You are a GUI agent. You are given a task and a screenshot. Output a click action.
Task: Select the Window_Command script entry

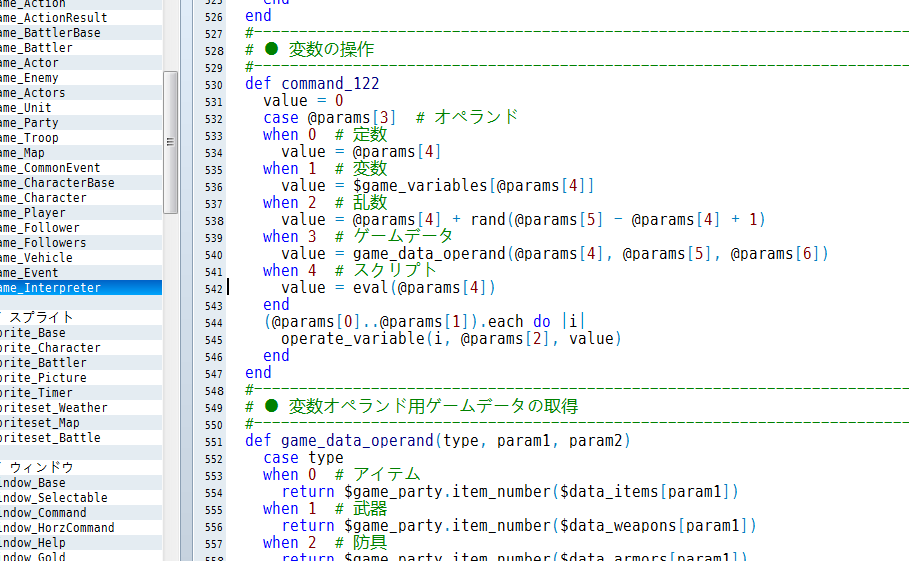pos(81,513)
